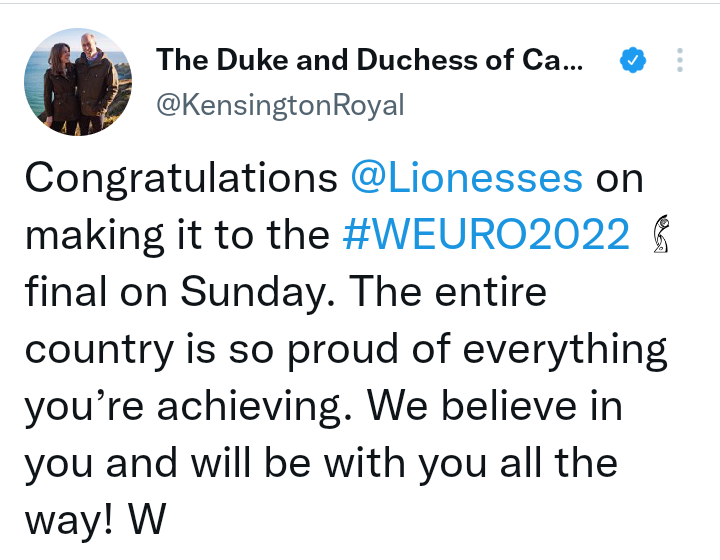This screenshot has width=720, height=560.
Task: Open the tweet's three-dot more options menu
Action: 680,61
